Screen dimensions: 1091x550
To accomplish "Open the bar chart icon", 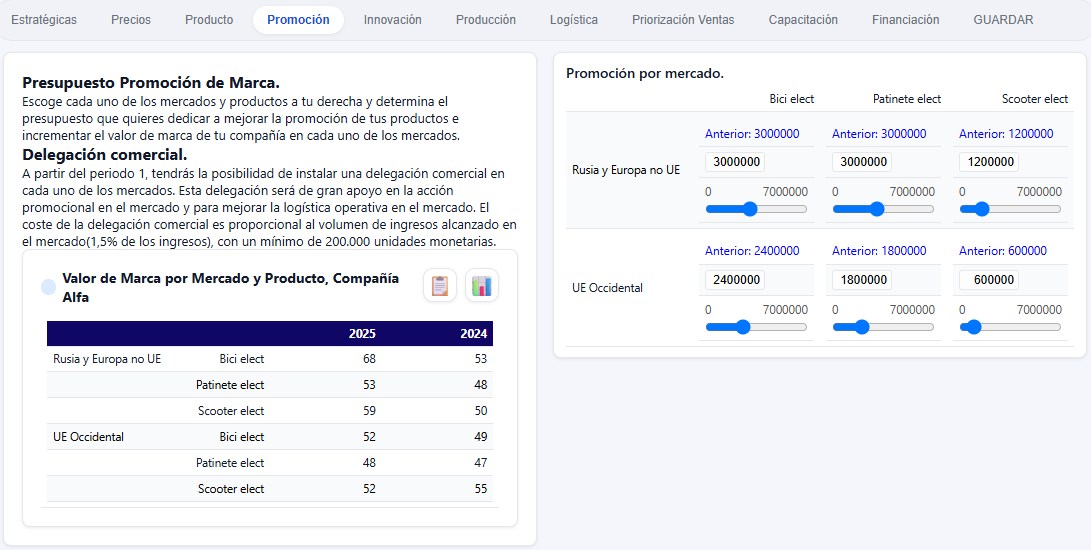I will pyautogui.click(x=481, y=285).
